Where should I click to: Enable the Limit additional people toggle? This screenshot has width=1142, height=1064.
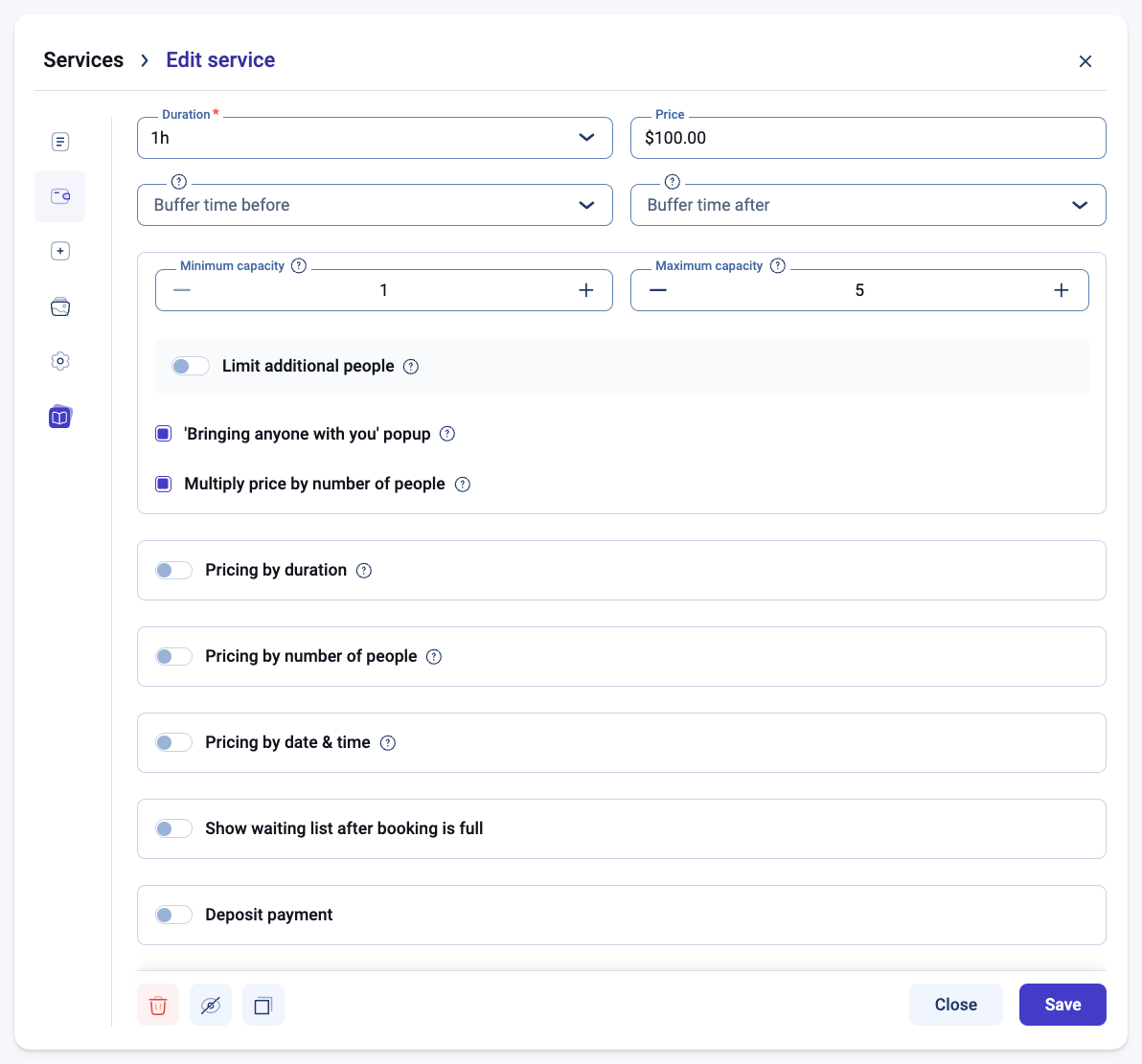[x=191, y=367]
